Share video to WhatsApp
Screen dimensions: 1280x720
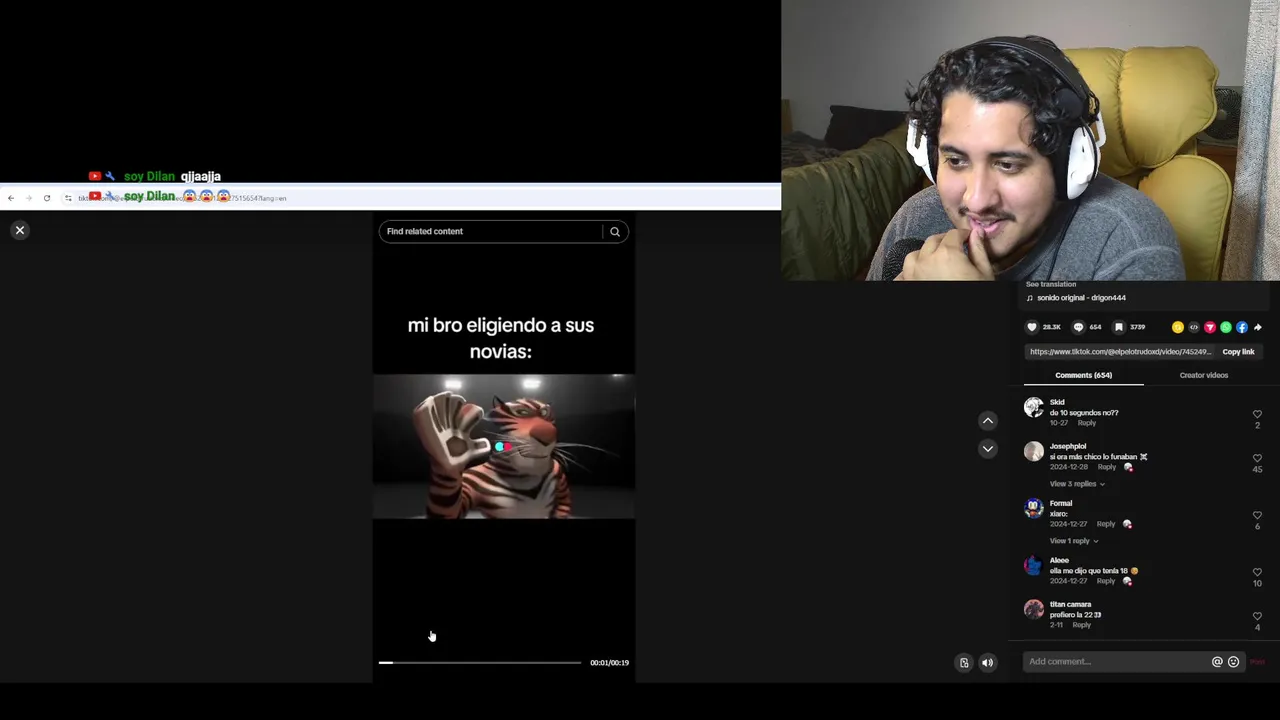click(1226, 327)
